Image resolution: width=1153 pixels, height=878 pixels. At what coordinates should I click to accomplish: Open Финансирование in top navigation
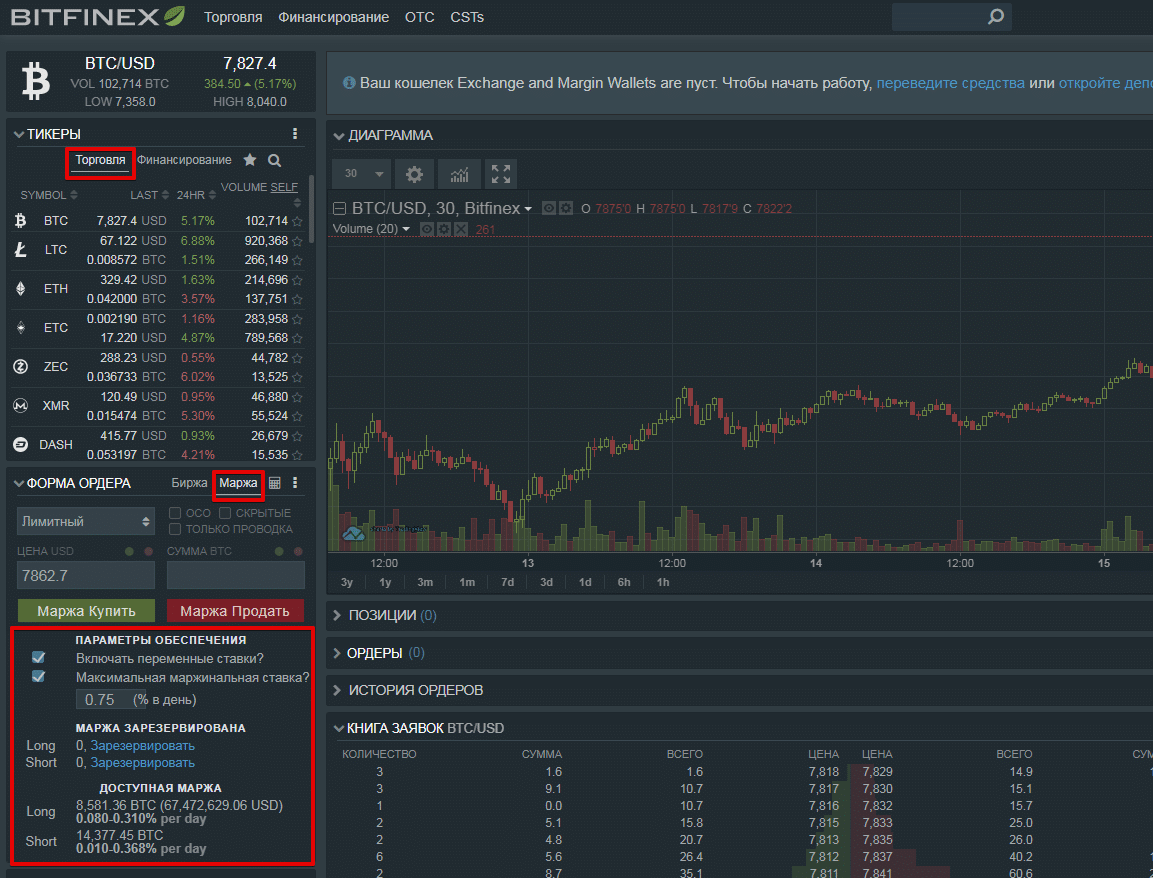click(x=333, y=17)
